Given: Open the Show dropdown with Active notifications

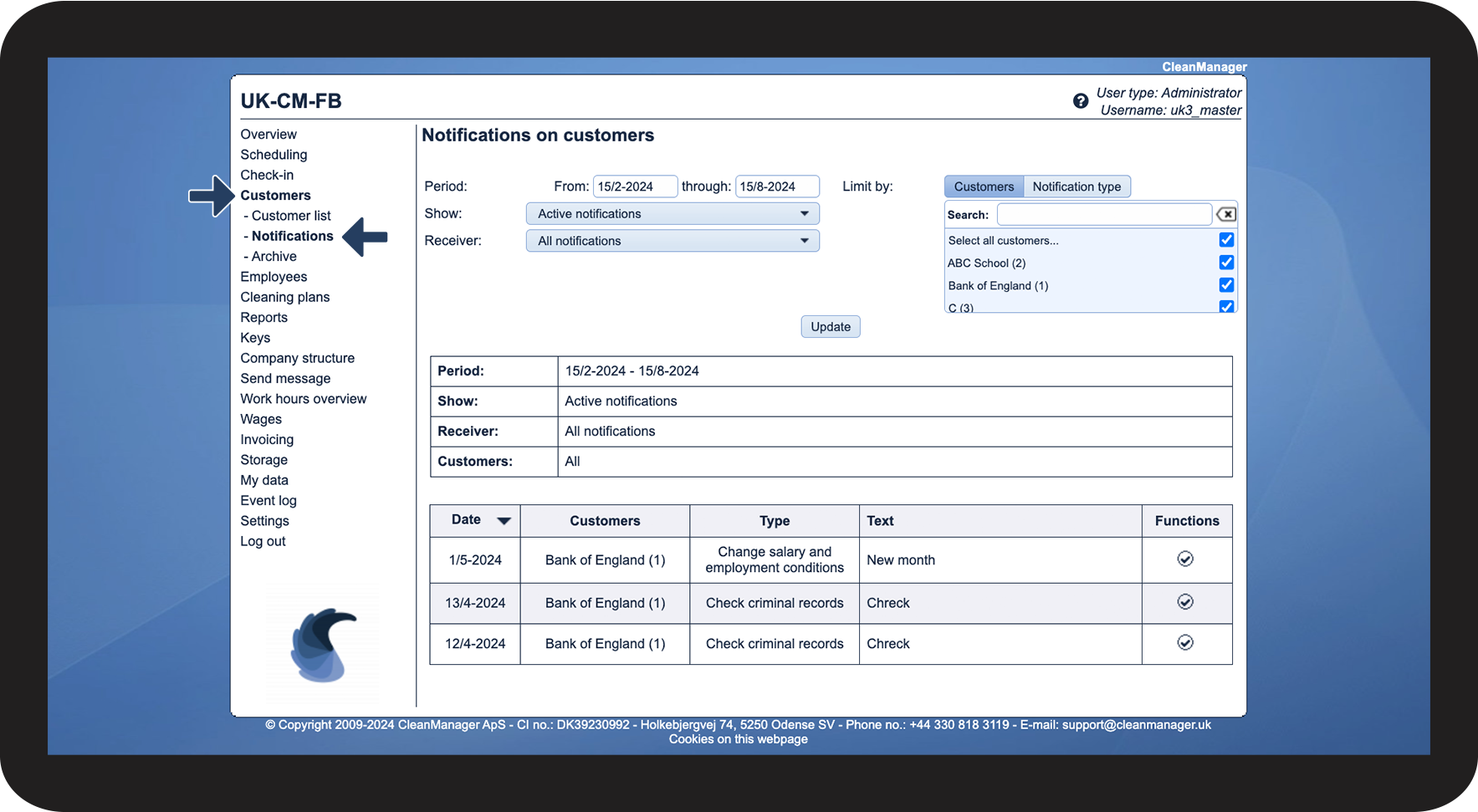Looking at the screenshot, I should (672, 214).
